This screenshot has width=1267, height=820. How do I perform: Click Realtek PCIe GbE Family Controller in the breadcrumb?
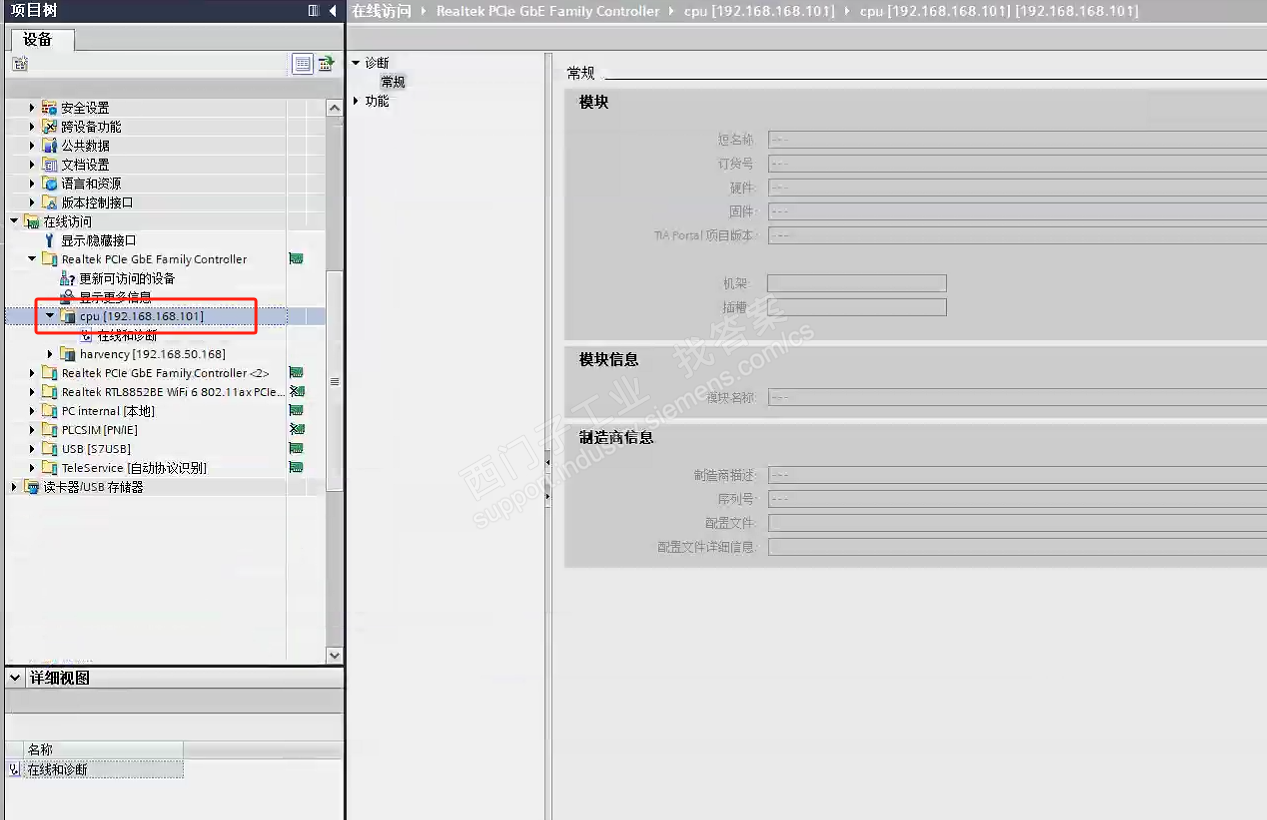548,11
